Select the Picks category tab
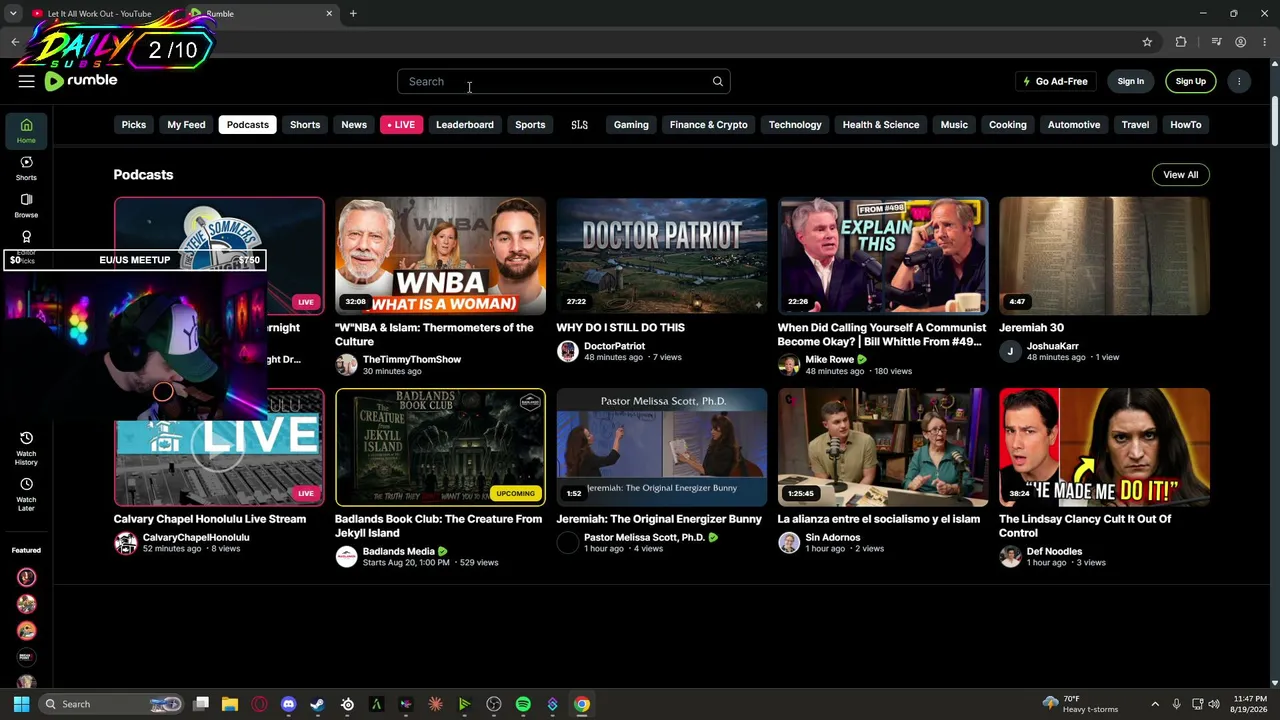The width and height of the screenshot is (1280, 720). (x=134, y=125)
